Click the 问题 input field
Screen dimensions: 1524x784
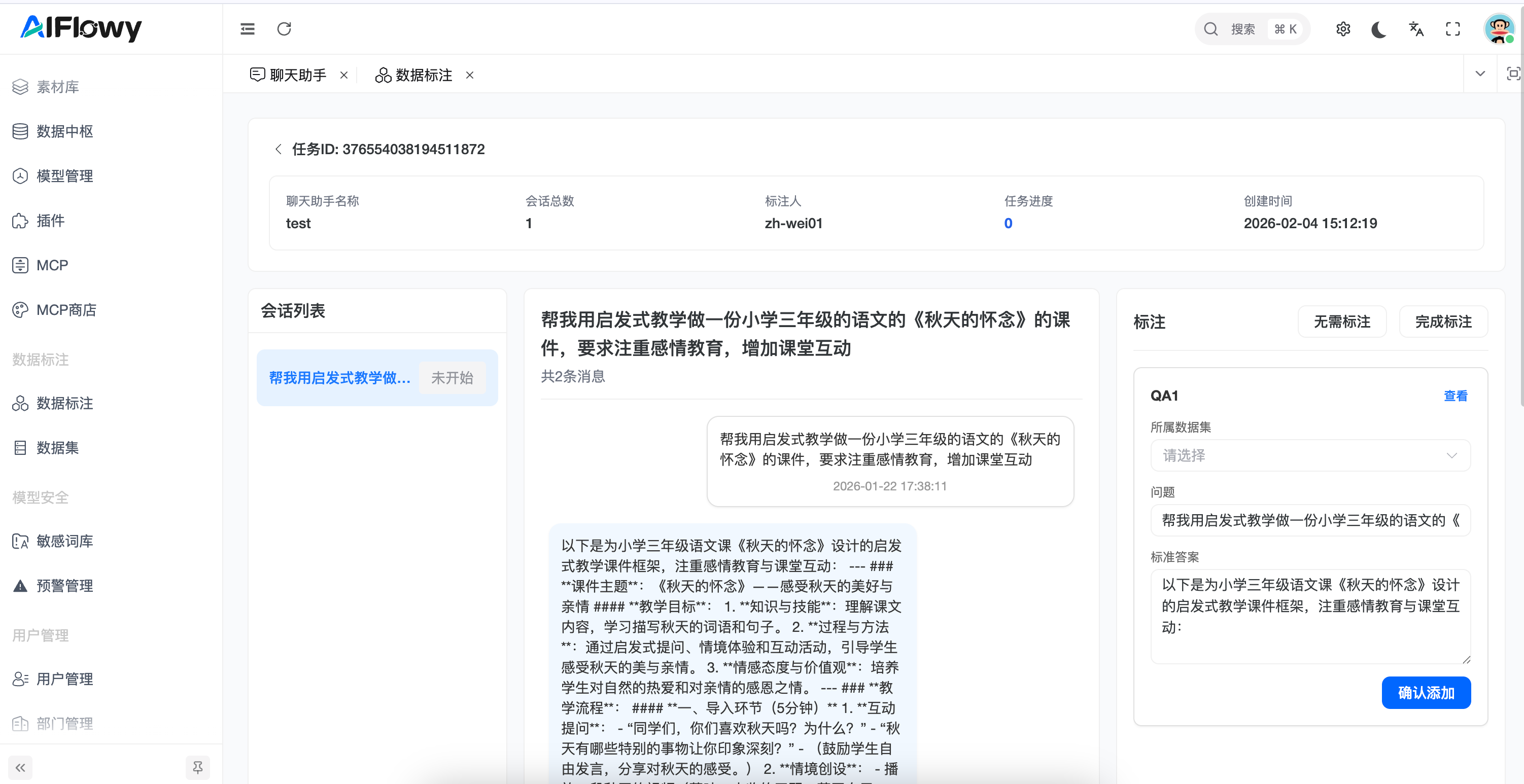coord(1310,520)
